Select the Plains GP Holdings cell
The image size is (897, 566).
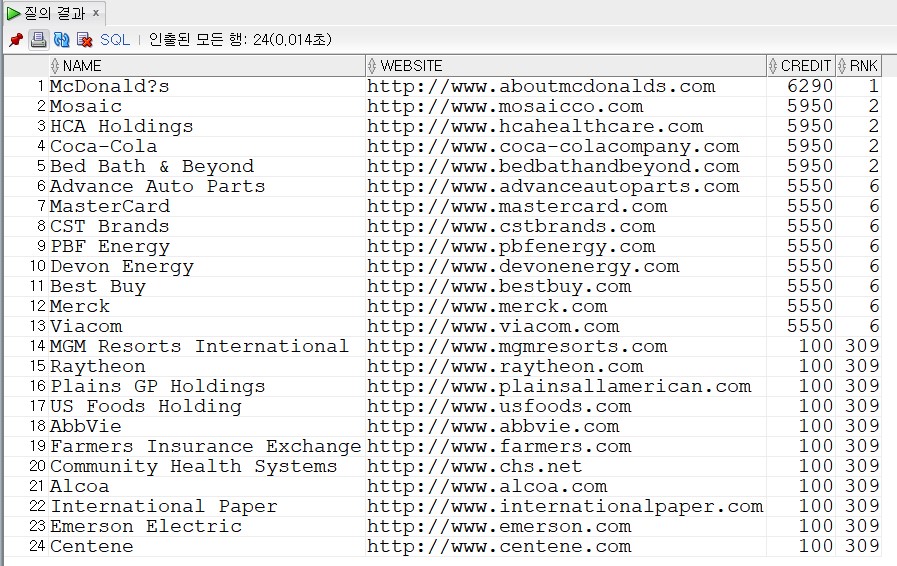coord(207,387)
